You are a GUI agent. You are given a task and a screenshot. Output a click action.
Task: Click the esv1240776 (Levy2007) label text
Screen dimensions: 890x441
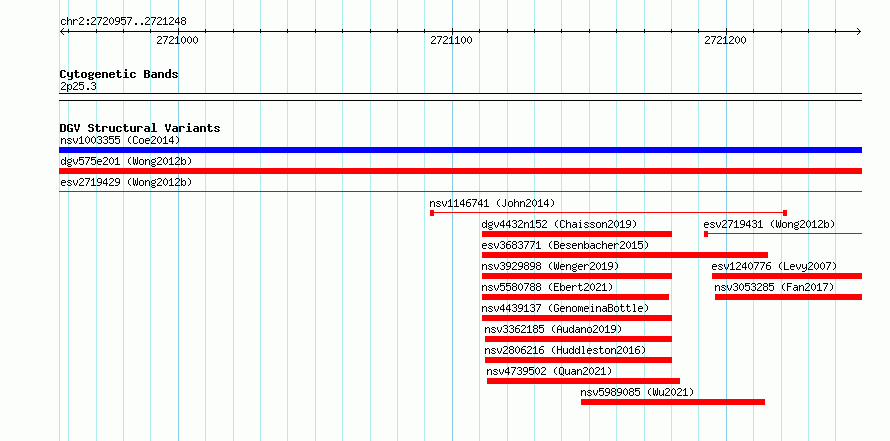pos(774,266)
